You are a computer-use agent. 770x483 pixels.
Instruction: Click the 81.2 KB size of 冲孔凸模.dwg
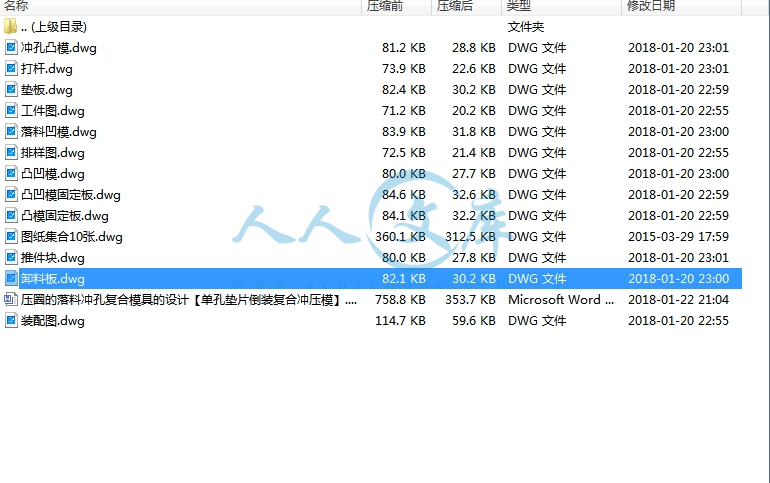(404, 48)
